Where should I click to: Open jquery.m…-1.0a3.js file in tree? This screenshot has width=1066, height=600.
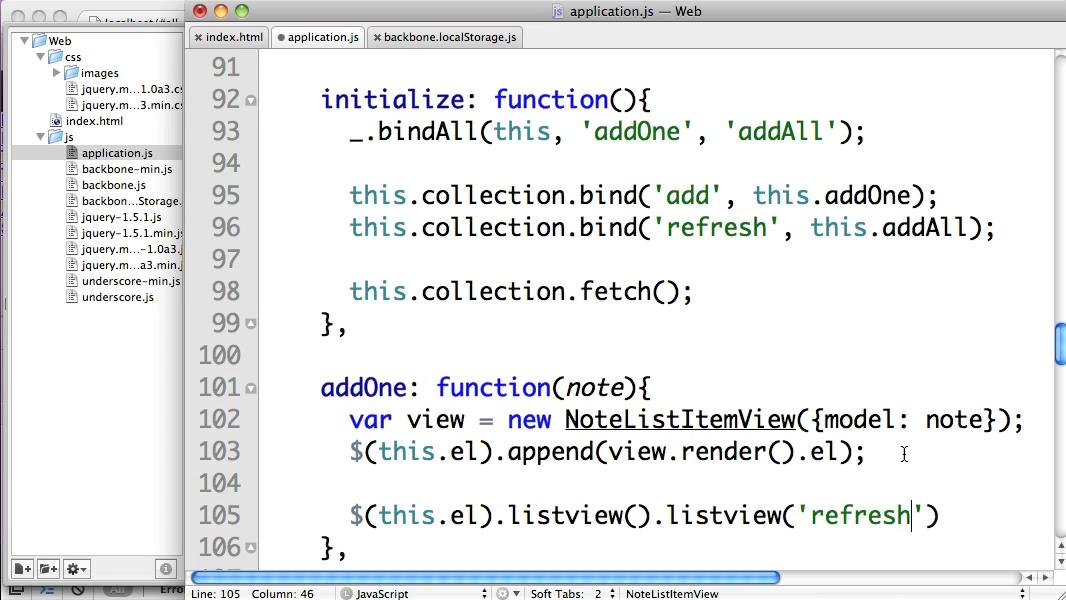pyautogui.click(x=132, y=249)
